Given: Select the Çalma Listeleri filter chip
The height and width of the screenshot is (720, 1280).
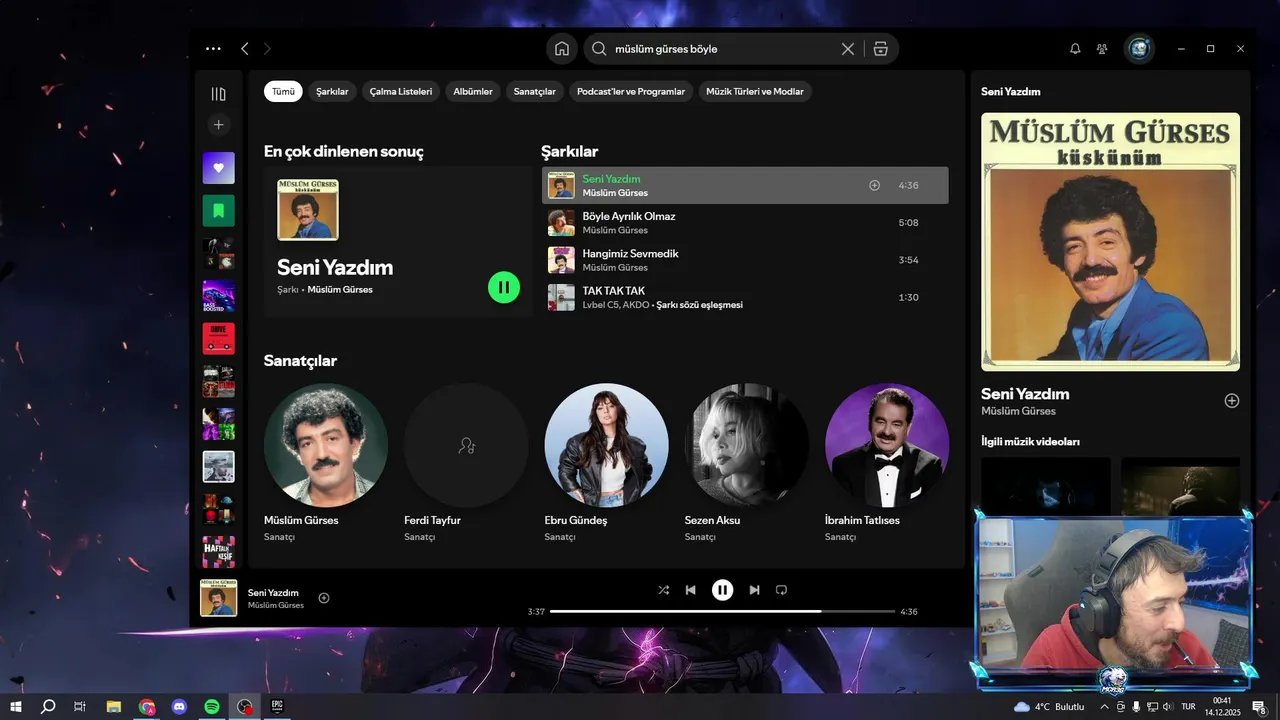Looking at the screenshot, I should pos(401,91).
